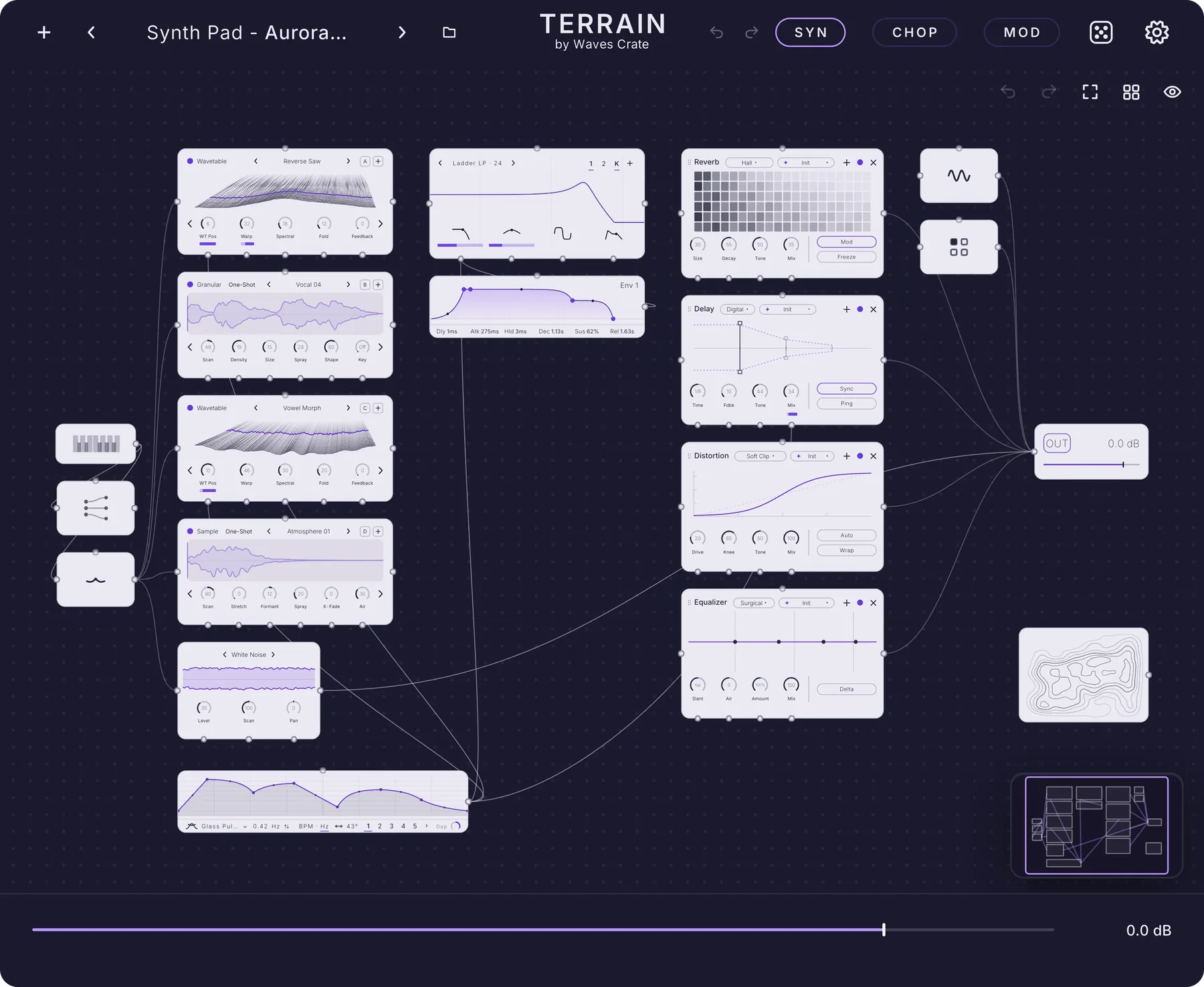This screenshot has height=987, width=1204.
Task: Click the top-bar redo arrow
Action: click(752, 32)
